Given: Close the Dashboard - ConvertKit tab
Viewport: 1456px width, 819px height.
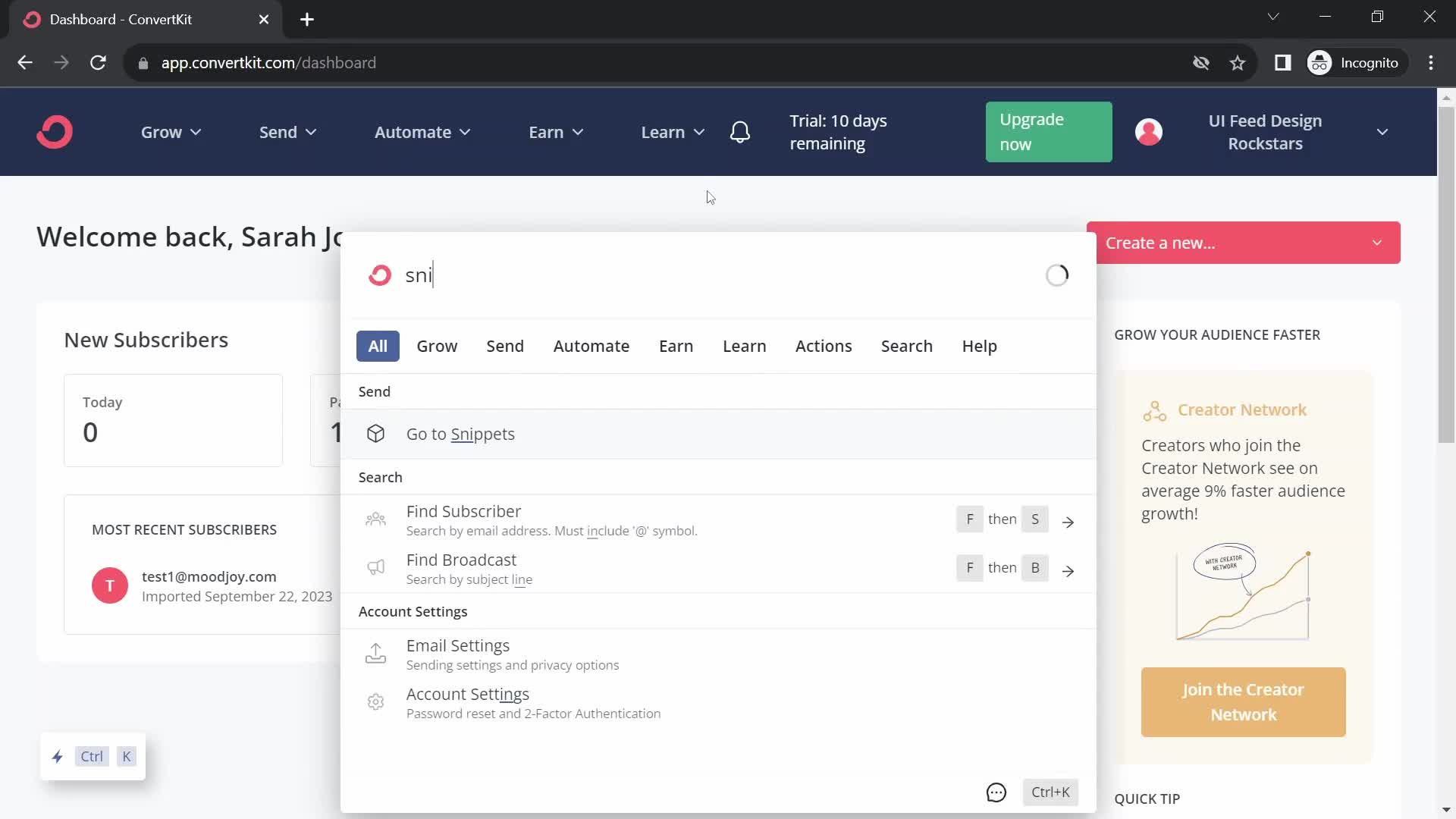Looking at the screenshot, I should click(x=264, y=20).
